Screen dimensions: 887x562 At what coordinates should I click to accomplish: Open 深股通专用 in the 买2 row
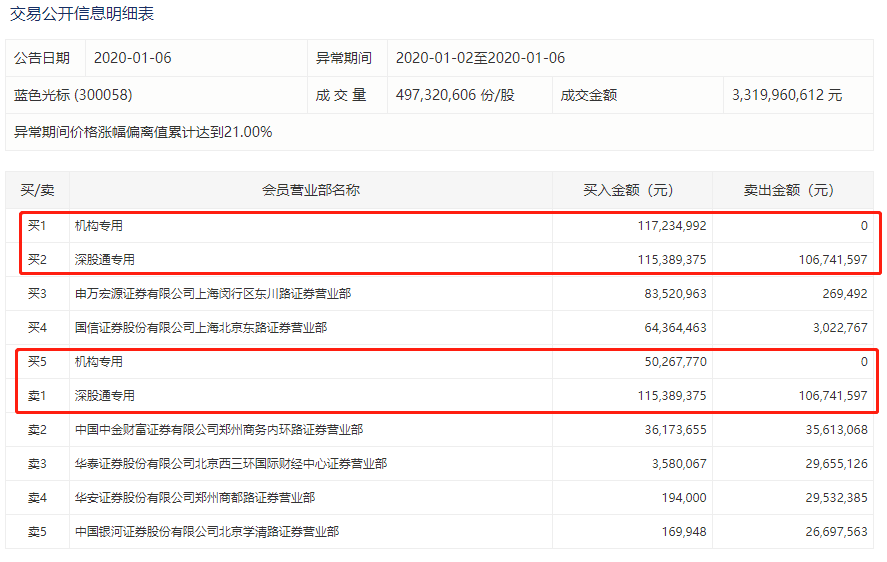105,260
